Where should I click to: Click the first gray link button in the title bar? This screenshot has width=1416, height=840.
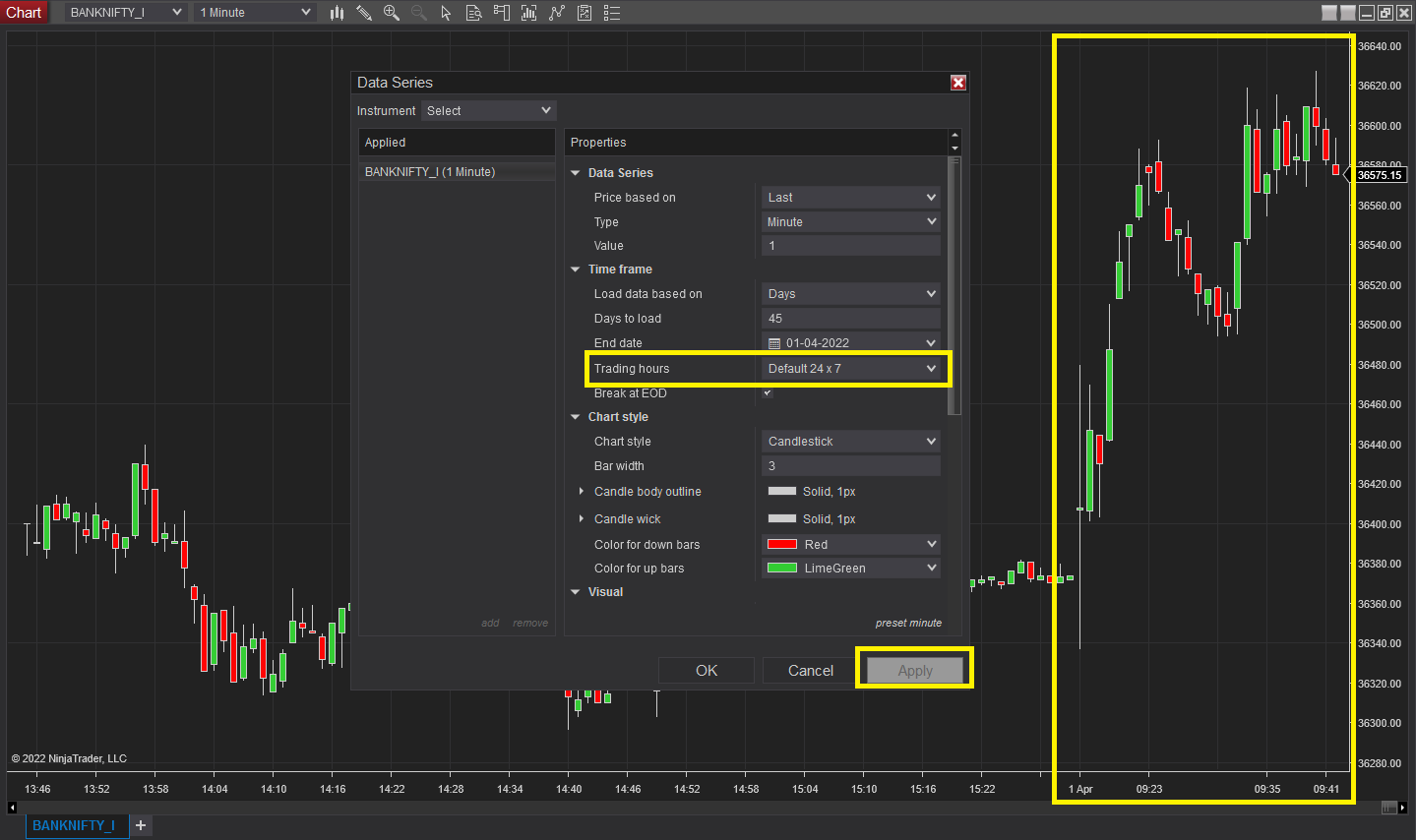1329,13
